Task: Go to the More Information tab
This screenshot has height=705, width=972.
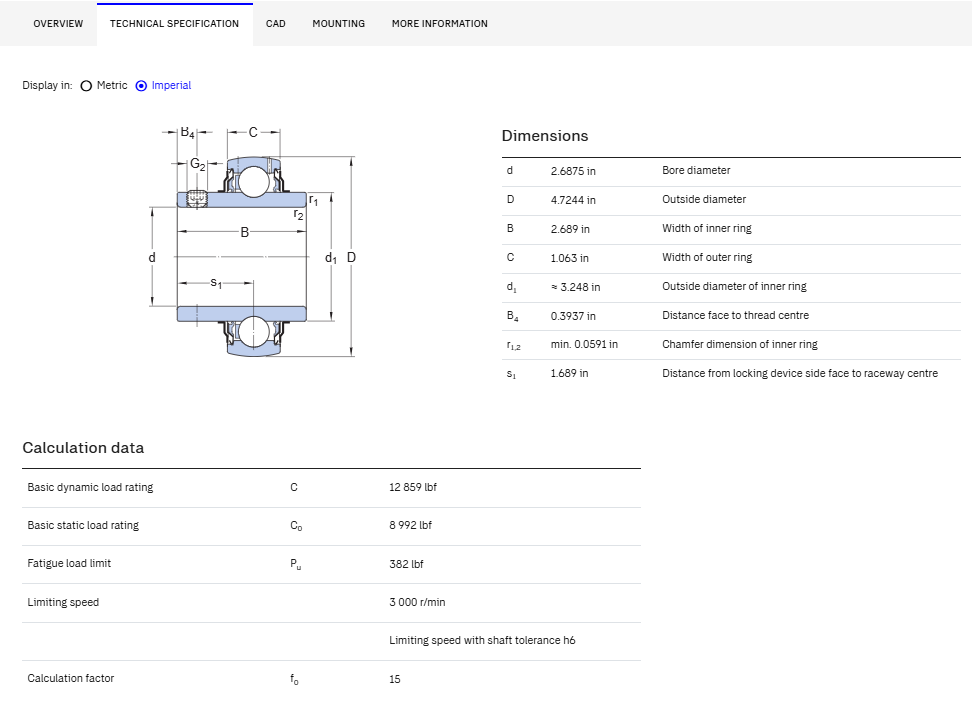Action: [440, 24]
